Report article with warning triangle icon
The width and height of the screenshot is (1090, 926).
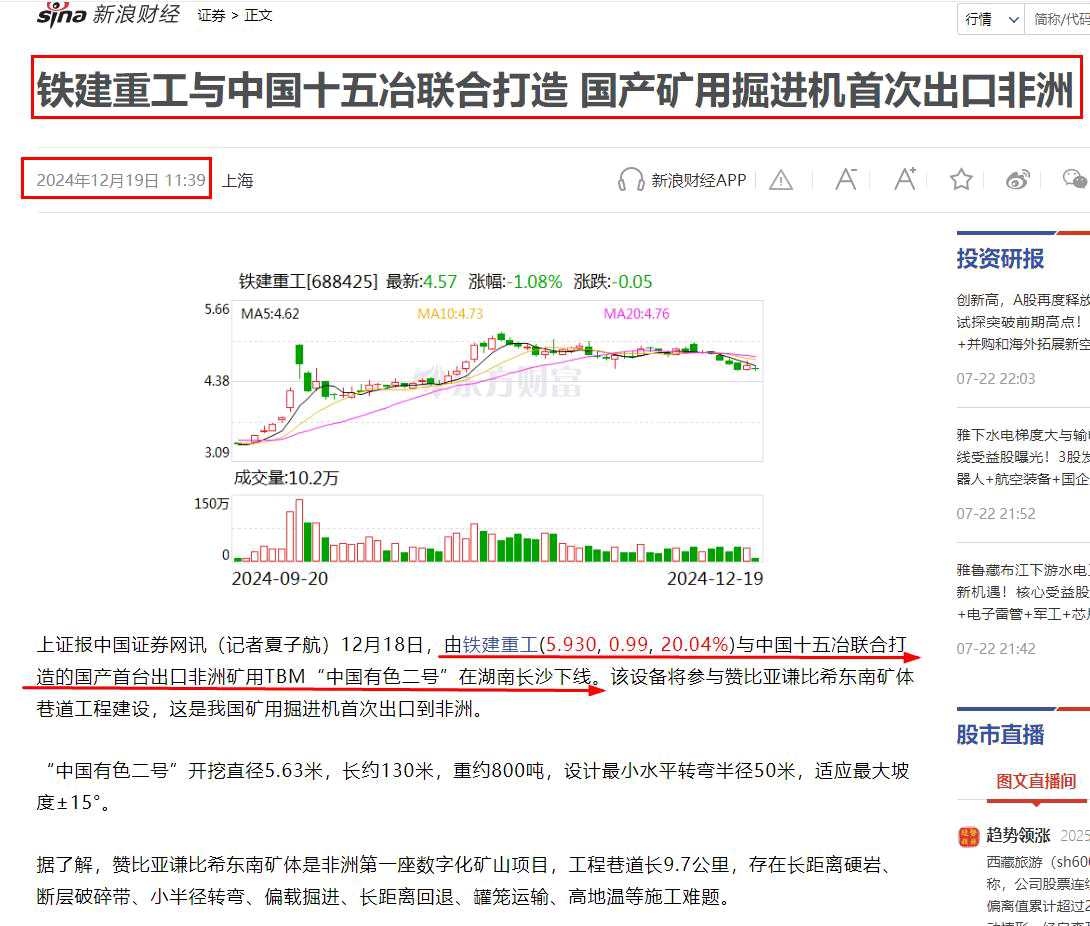781,180
